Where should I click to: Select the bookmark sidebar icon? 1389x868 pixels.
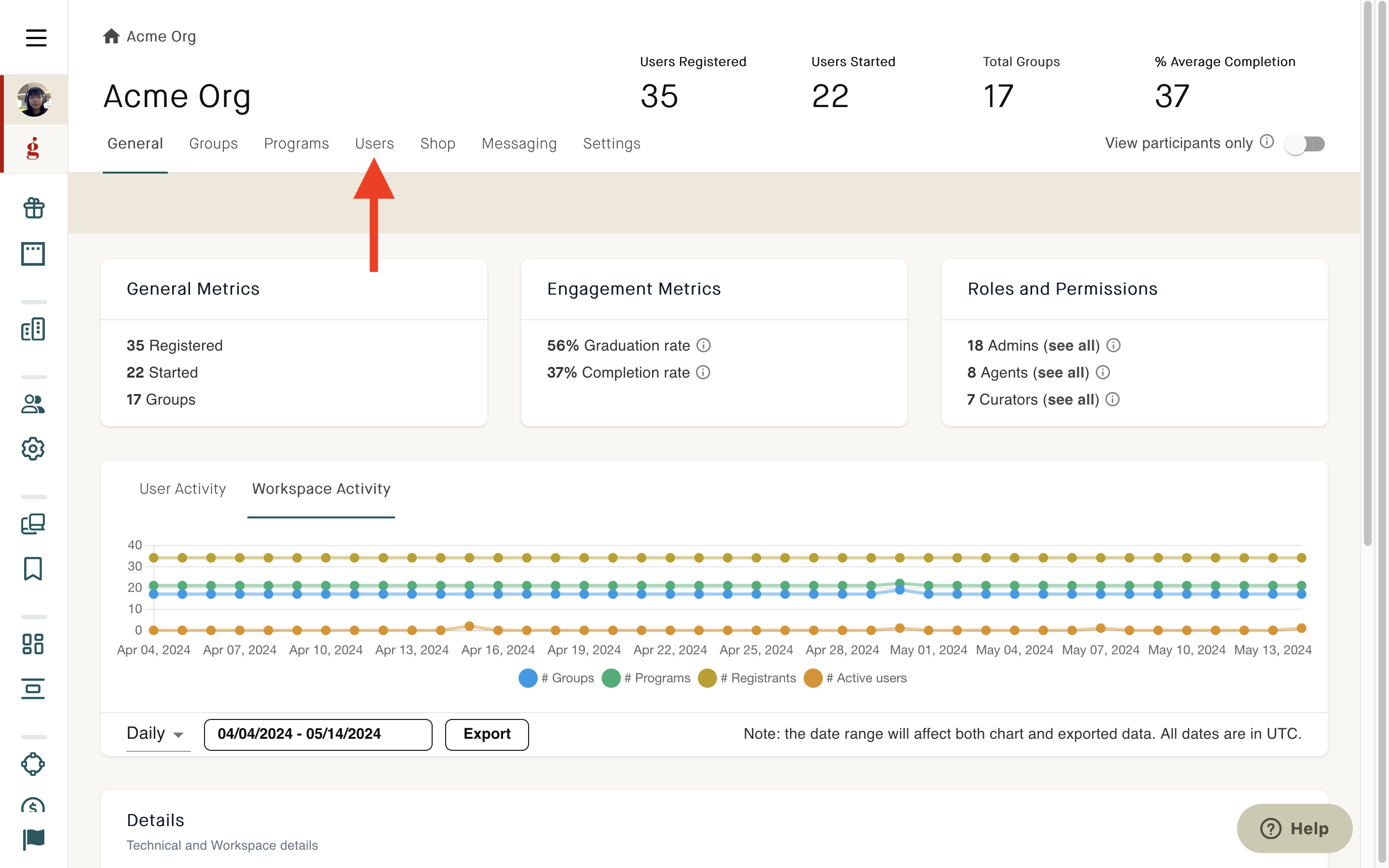33,569
